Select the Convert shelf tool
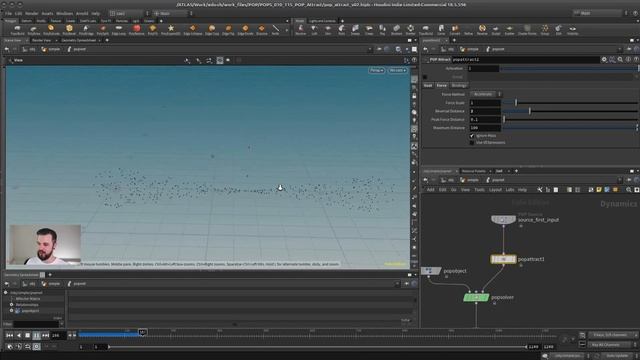This screenshot has width=640, height=360. pyautogui.click(x=455, y=29)
